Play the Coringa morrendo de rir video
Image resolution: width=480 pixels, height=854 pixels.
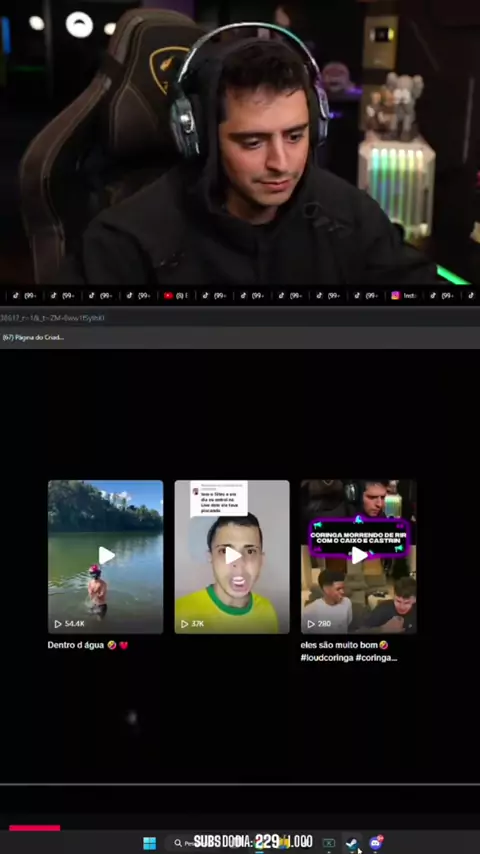[x=359, y=556]
